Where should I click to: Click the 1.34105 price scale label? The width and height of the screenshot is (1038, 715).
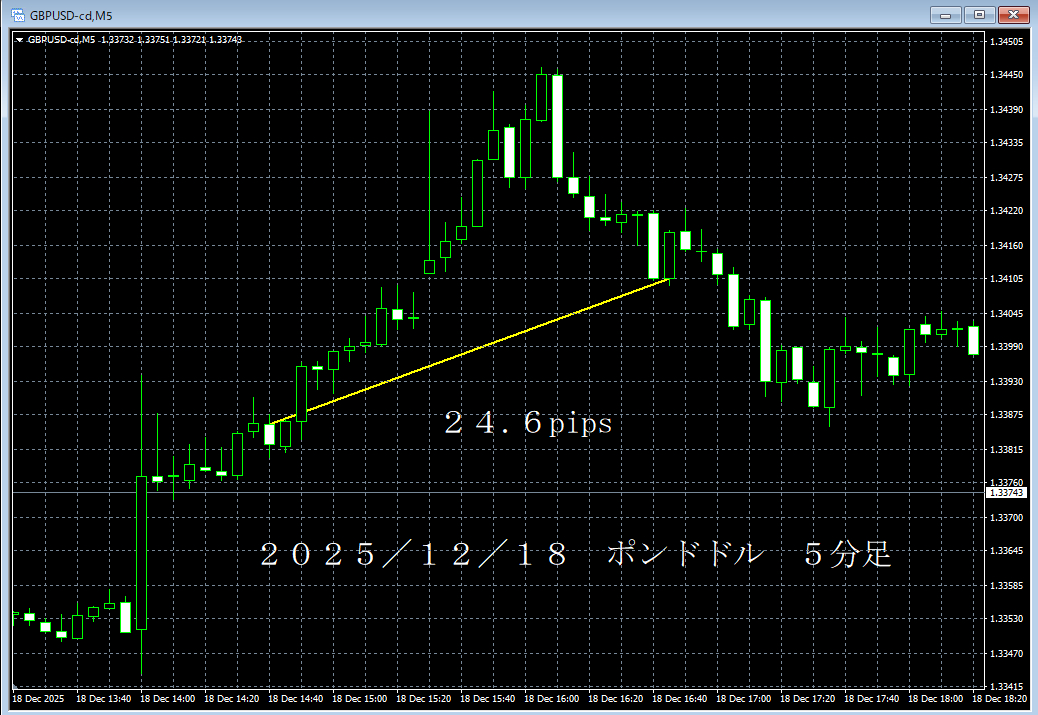[x=1006, y=279]
